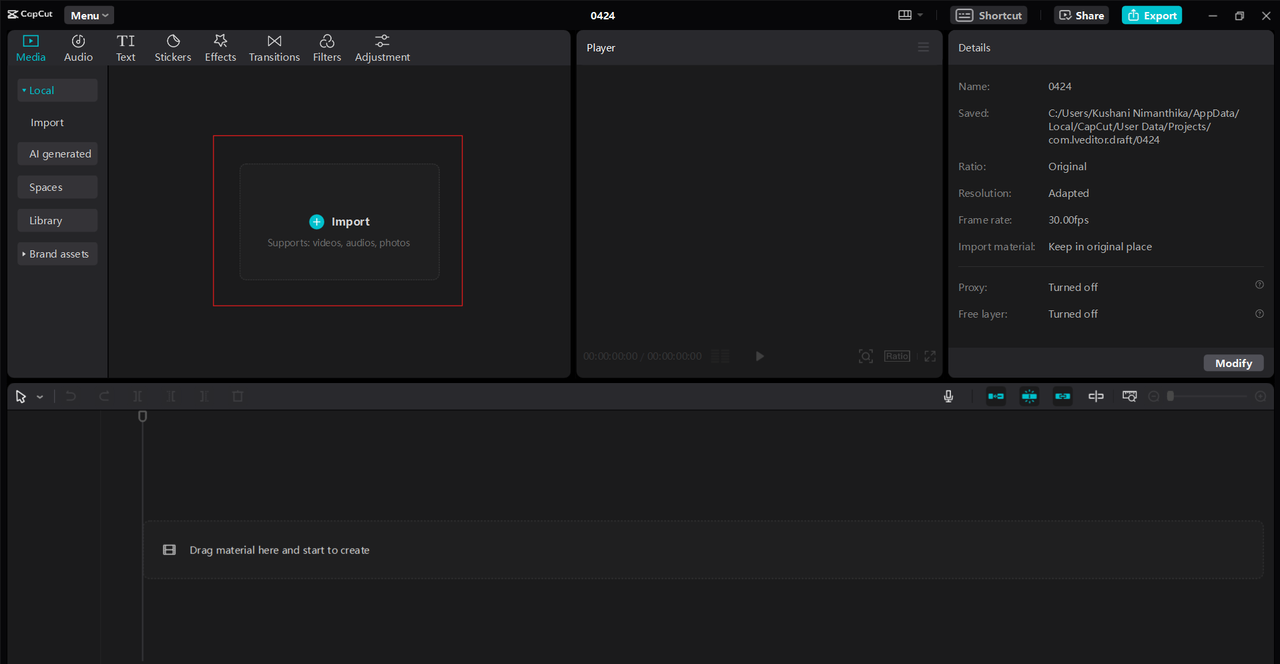The width and height of the screenshot is (1280, 664).
Task: Open the Adjustment tab
Action: click(382, 48)
